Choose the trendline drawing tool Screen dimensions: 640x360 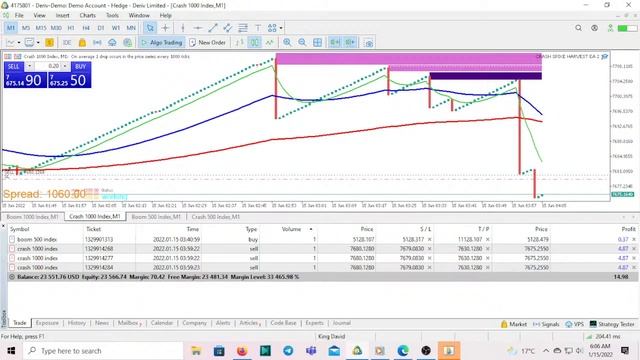[x=213, y=28]
